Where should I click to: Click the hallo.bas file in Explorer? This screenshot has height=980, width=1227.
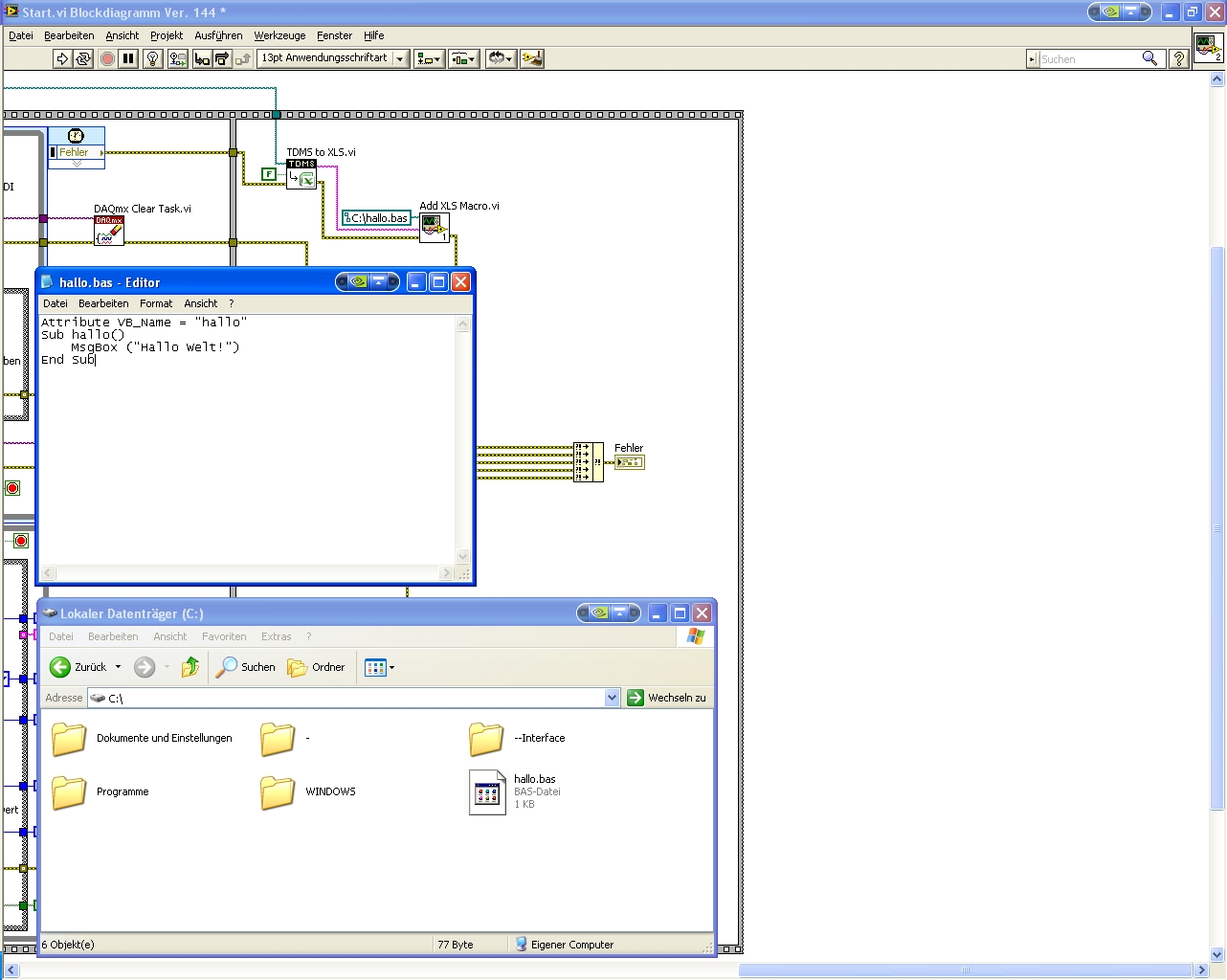488,791
